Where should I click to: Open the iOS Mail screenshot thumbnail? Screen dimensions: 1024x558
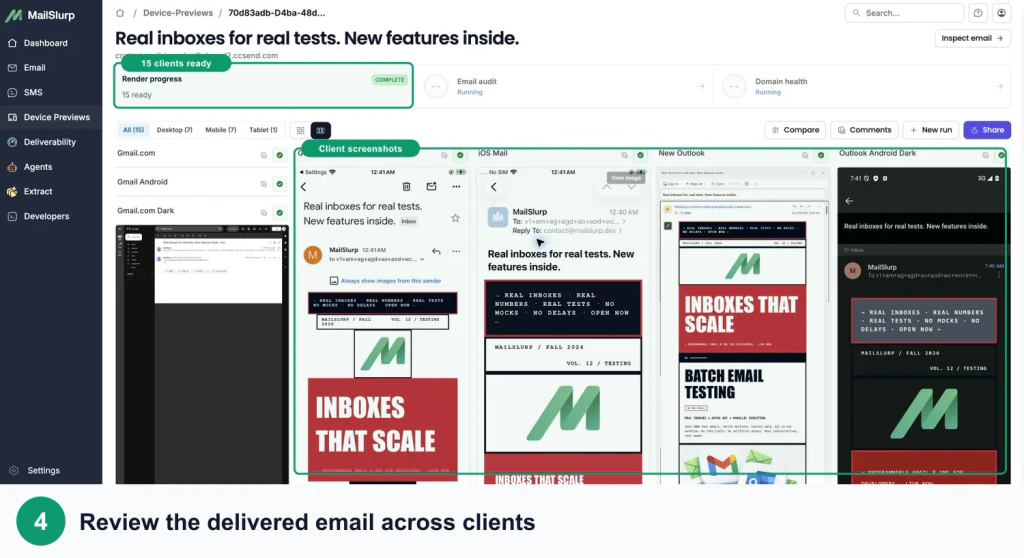coord(562,325)
